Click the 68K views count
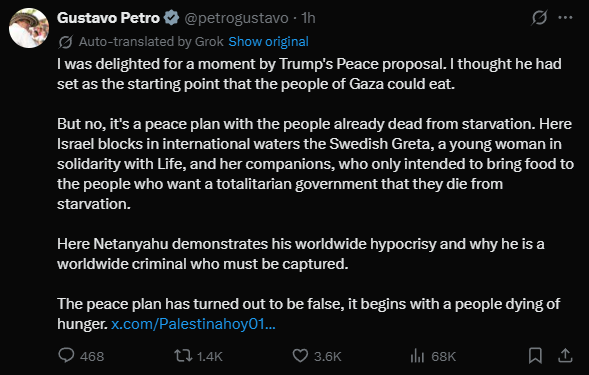 (x=444, y=356)
